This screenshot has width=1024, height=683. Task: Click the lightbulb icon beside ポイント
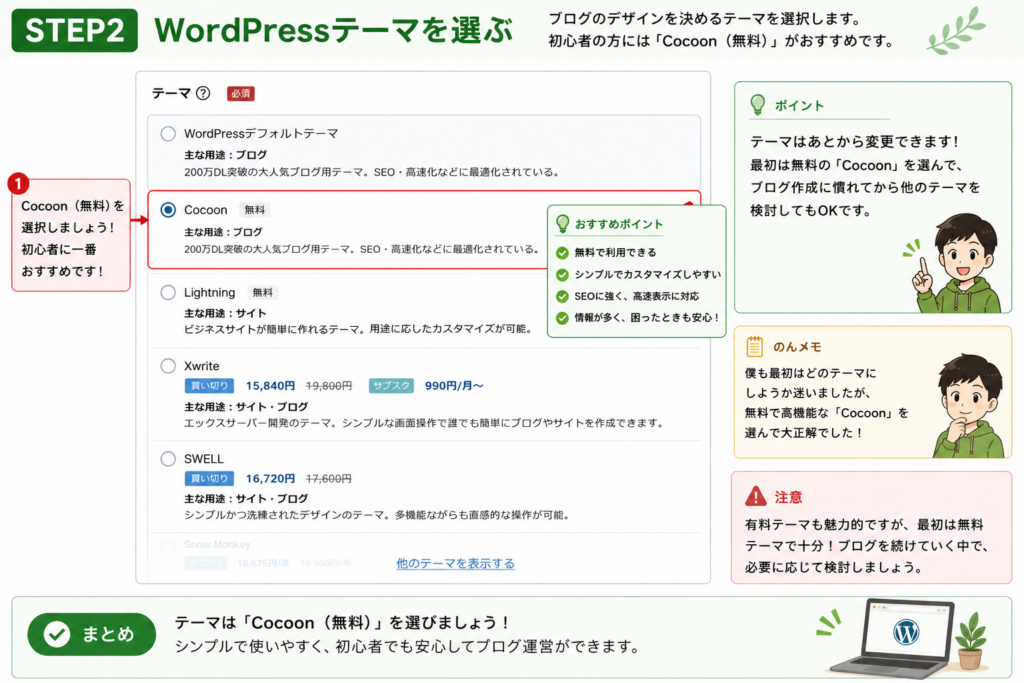tap(758, 104)
